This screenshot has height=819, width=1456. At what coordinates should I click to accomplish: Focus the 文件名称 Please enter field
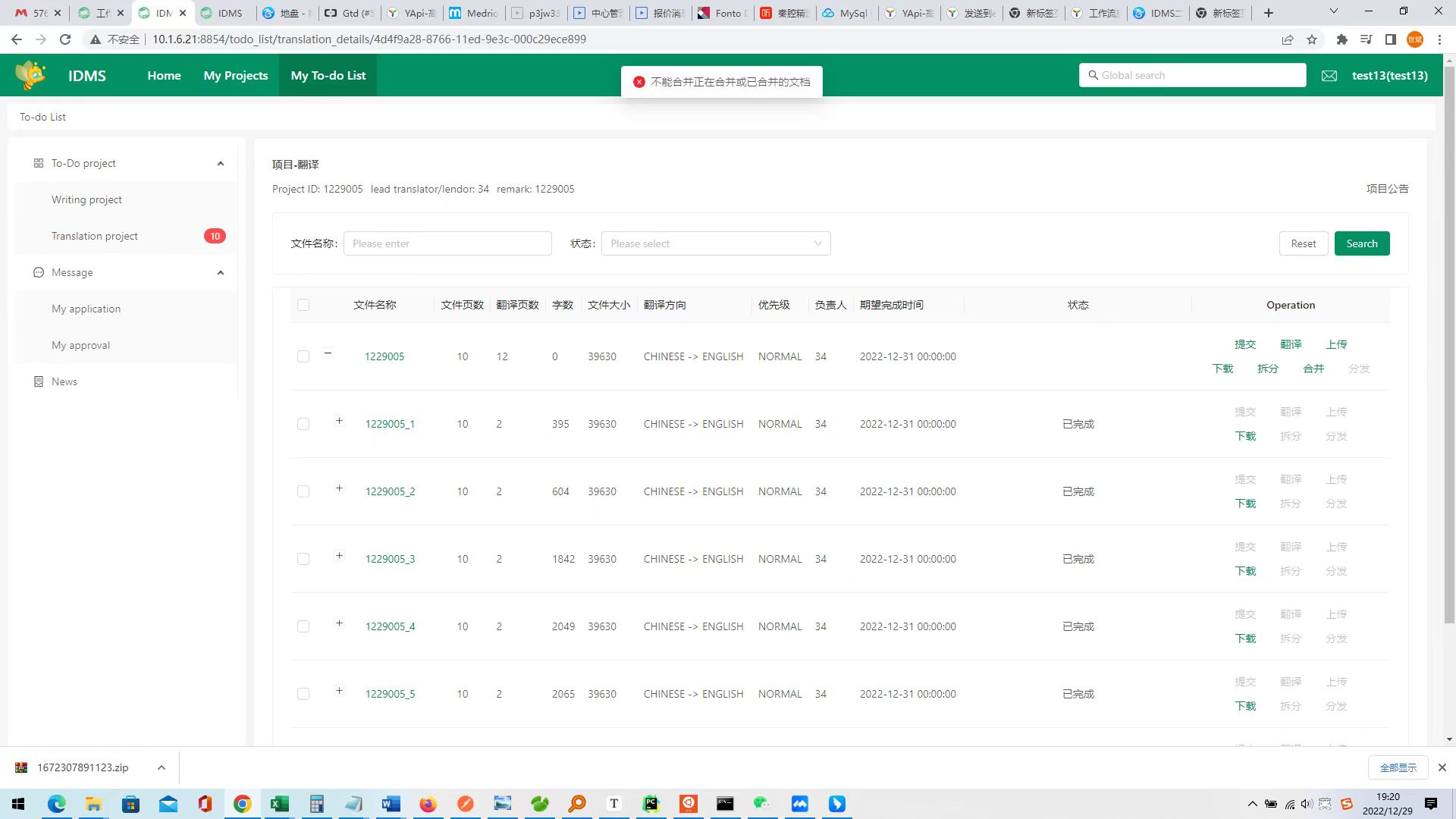[x=447, y=243]
